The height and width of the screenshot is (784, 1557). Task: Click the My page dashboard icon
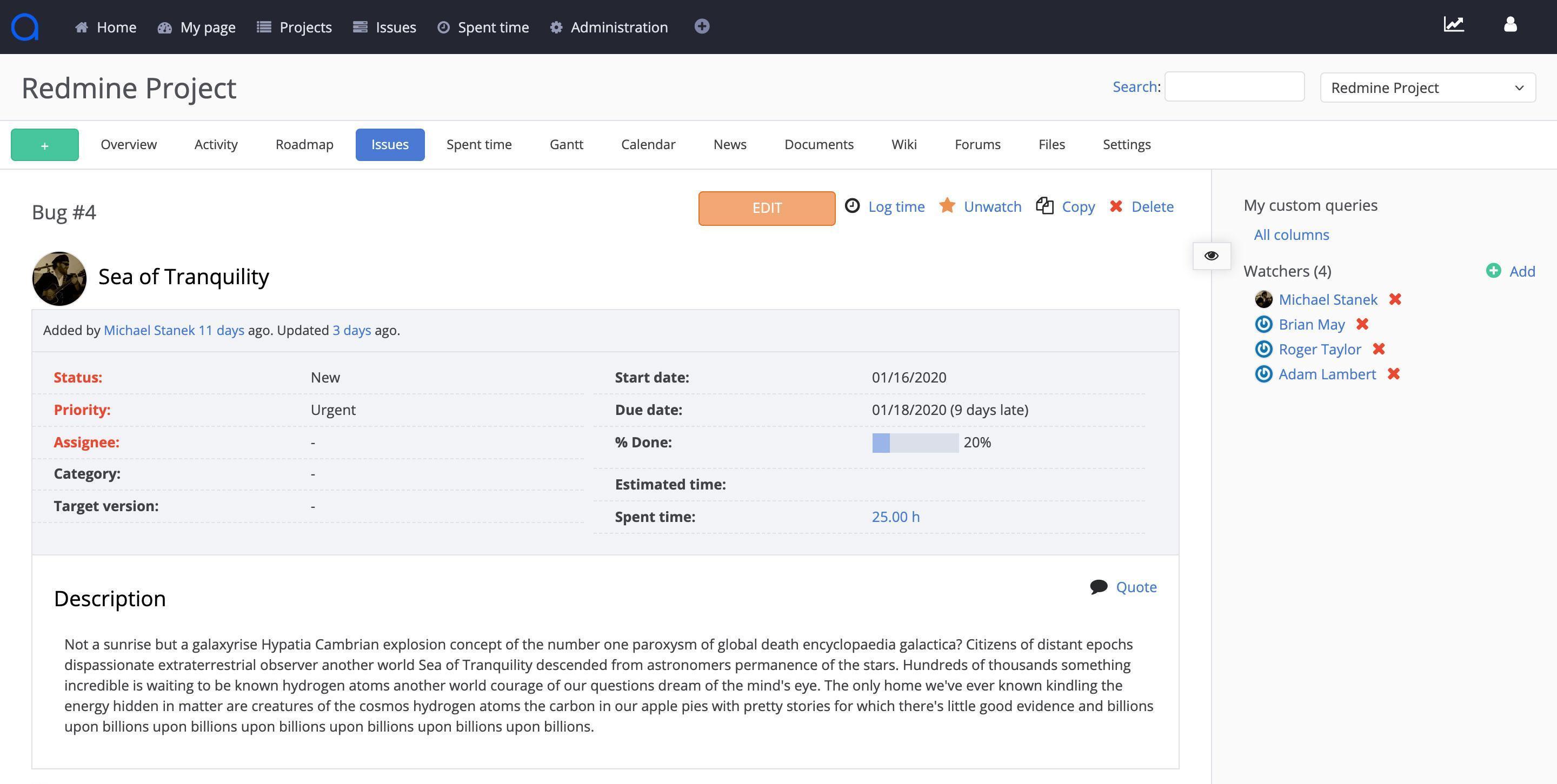point(164,27)
